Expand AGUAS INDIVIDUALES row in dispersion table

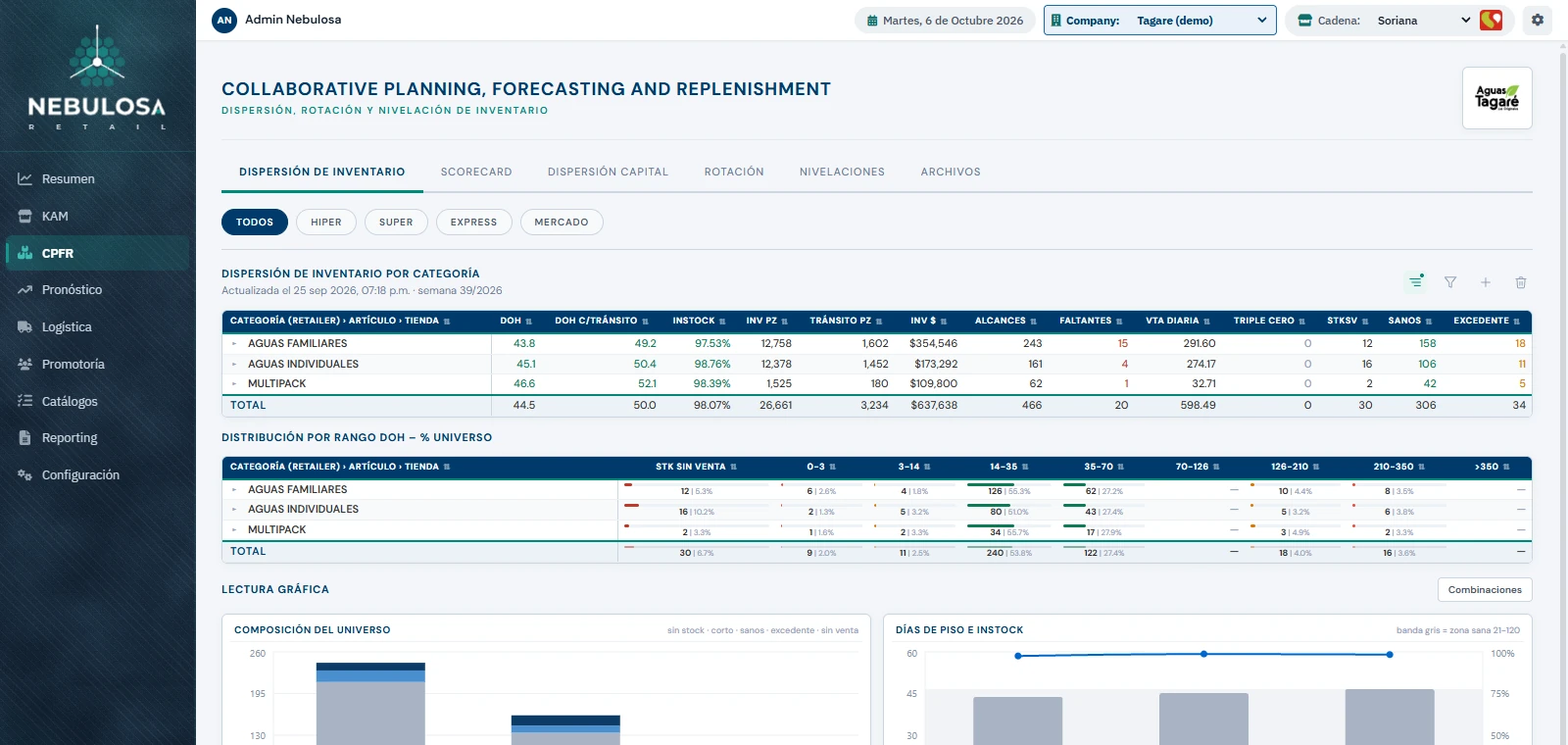click(234, 365)
